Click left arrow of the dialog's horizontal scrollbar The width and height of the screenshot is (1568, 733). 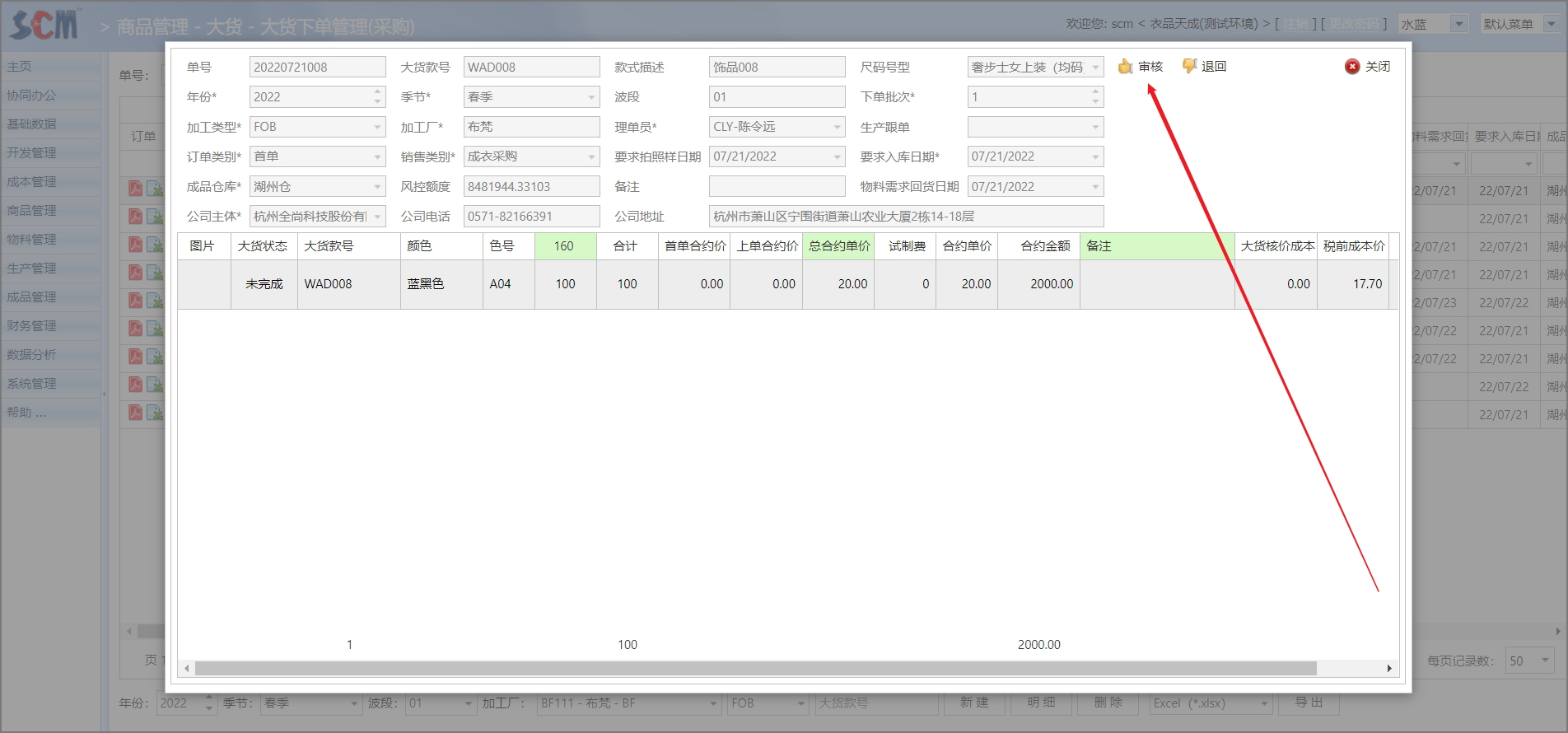click(187, 668)
